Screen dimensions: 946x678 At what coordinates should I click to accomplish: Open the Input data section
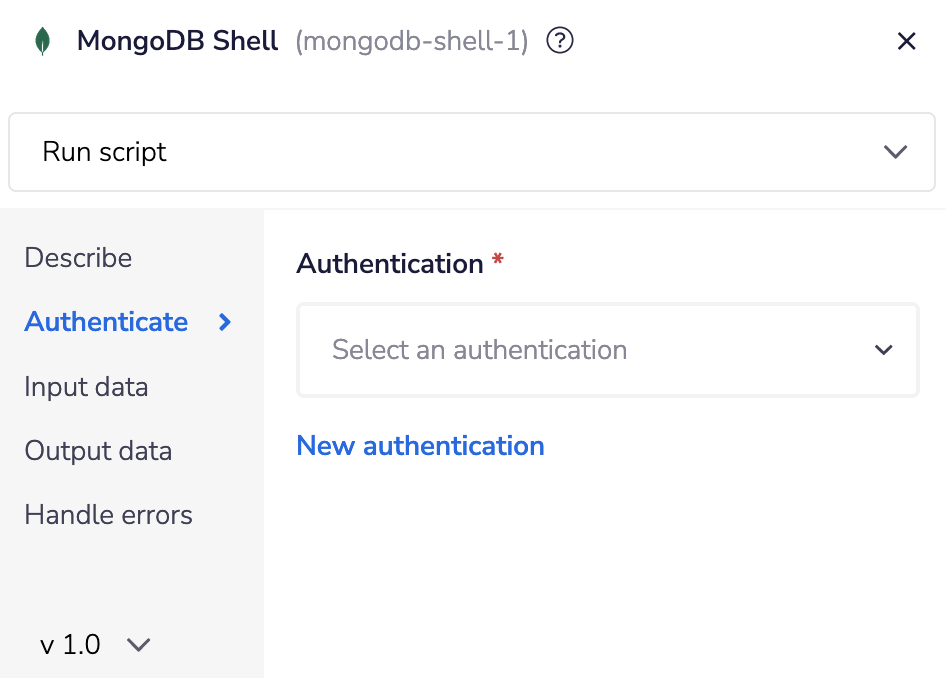[86, 386]
